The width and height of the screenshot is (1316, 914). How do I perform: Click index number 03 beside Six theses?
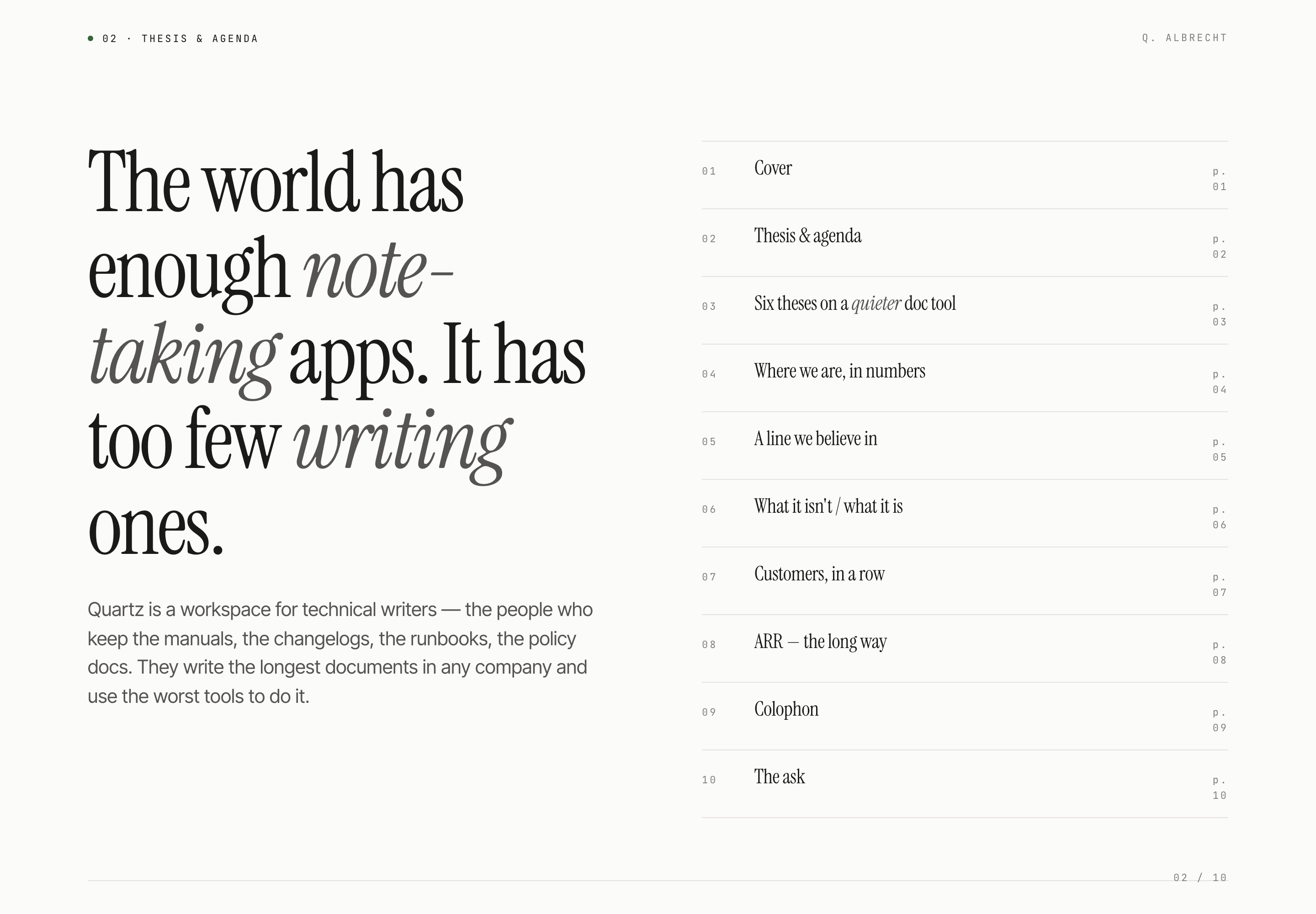click(x=709, y=306)
